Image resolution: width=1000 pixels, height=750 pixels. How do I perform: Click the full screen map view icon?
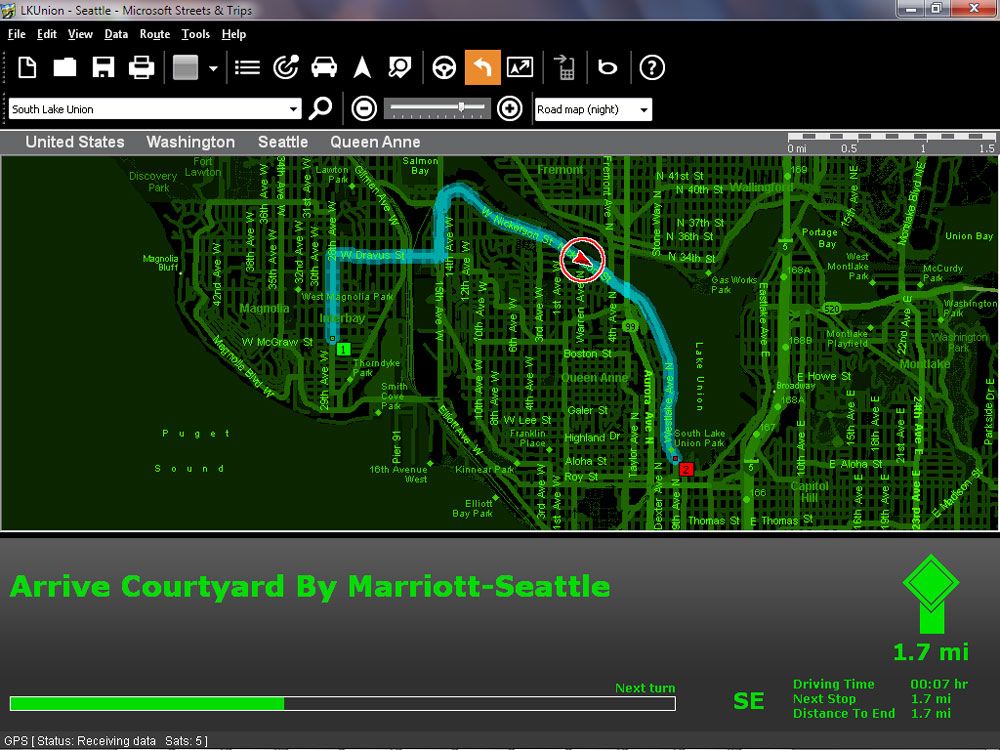520,67
